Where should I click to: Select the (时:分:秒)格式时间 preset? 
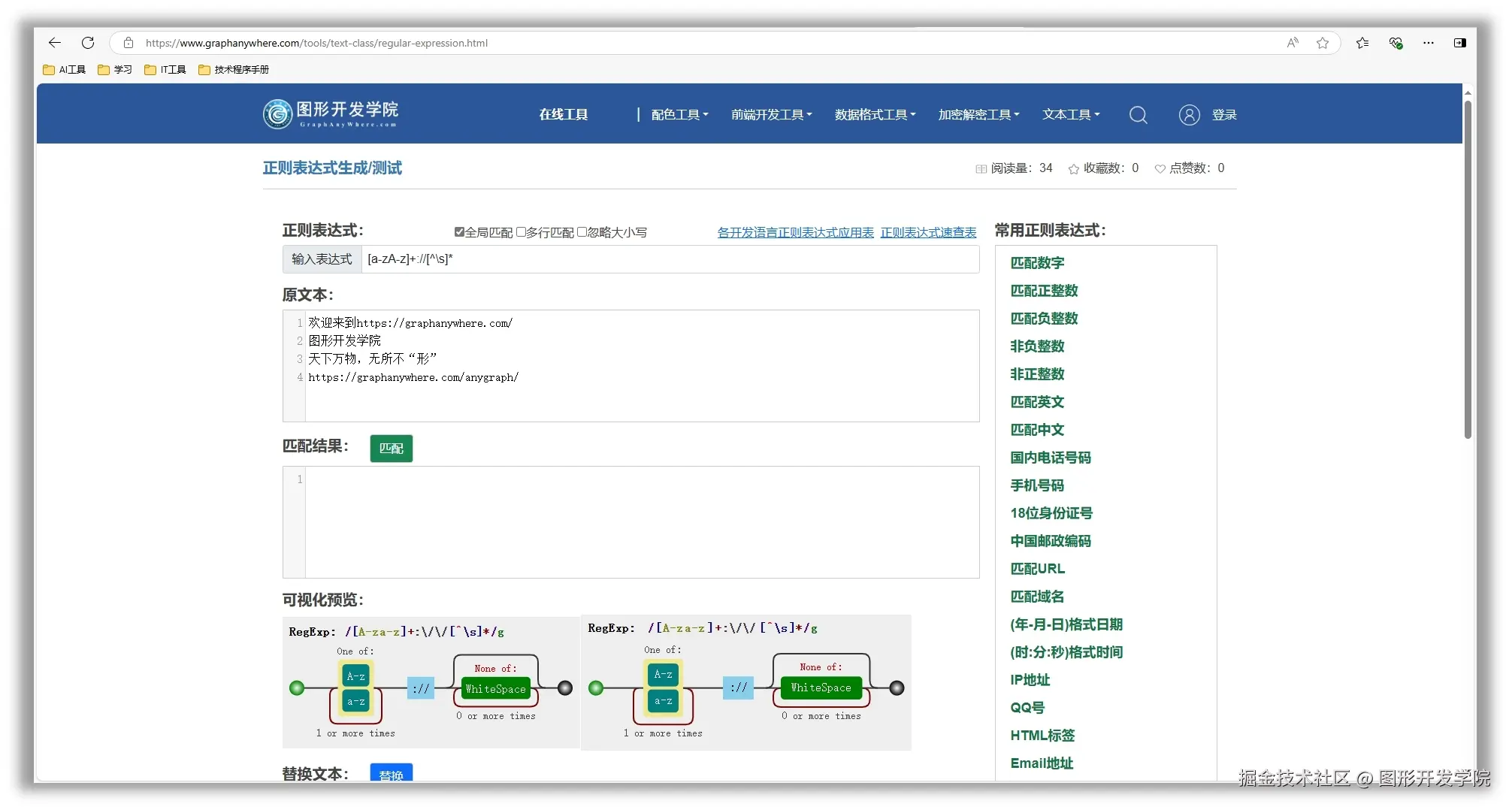tap(1066, 652)
